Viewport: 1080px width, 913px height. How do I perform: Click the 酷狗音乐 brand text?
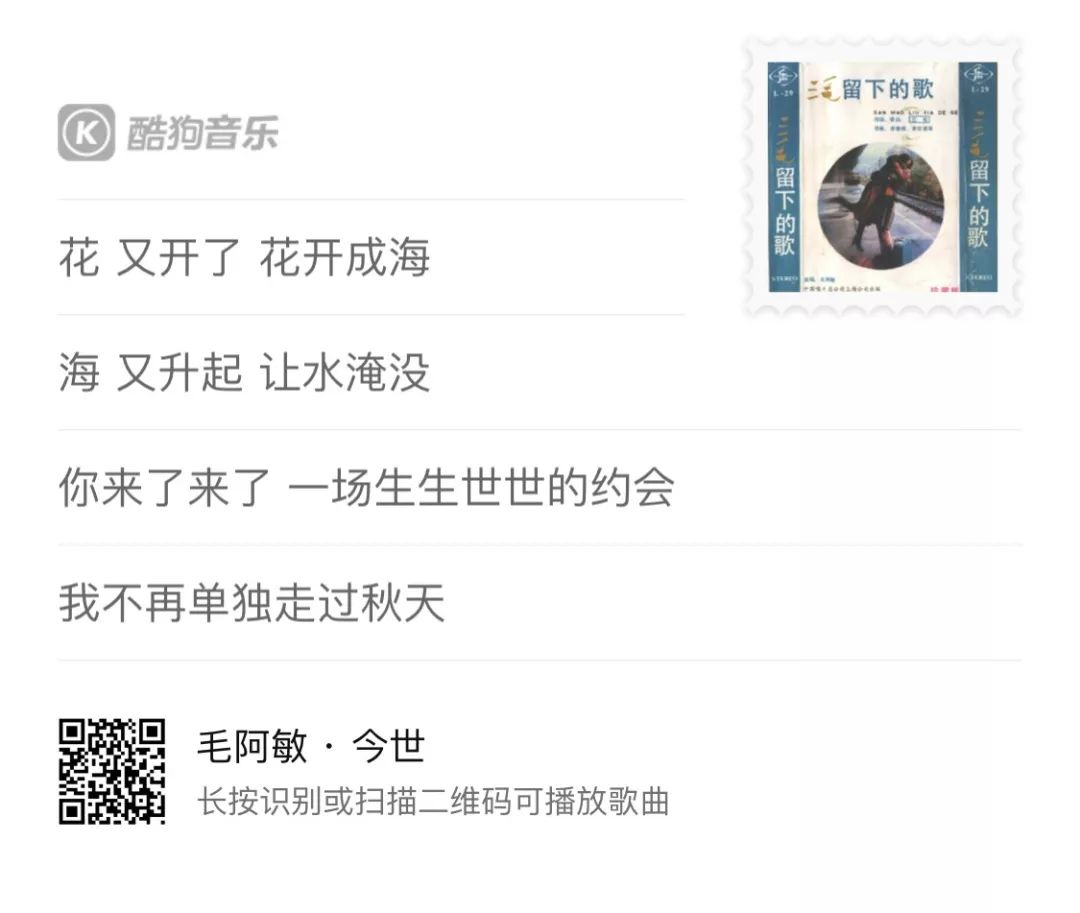tap(202, 133)
